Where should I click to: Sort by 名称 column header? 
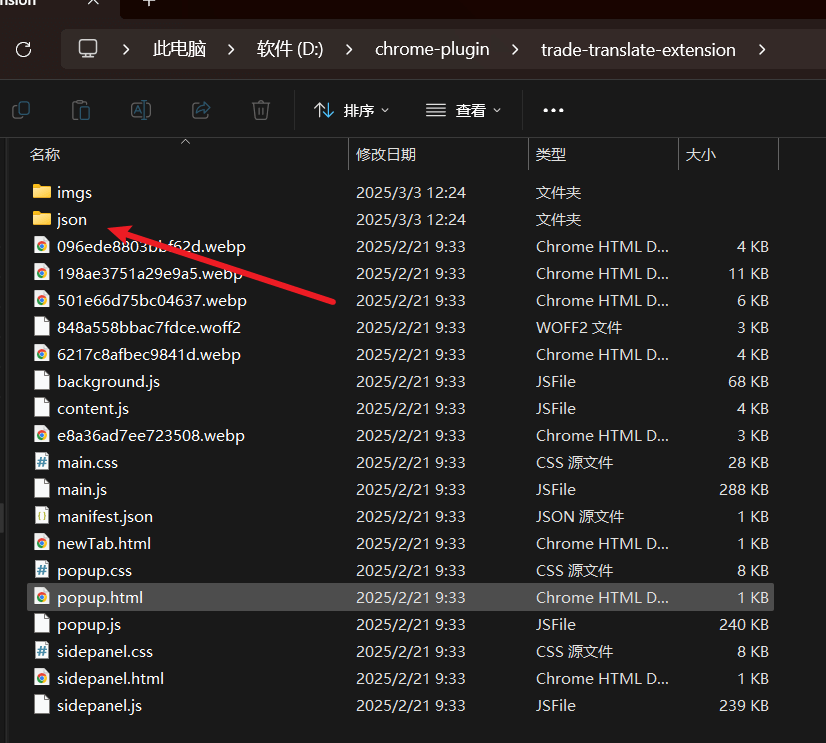(x=45, y=154)
